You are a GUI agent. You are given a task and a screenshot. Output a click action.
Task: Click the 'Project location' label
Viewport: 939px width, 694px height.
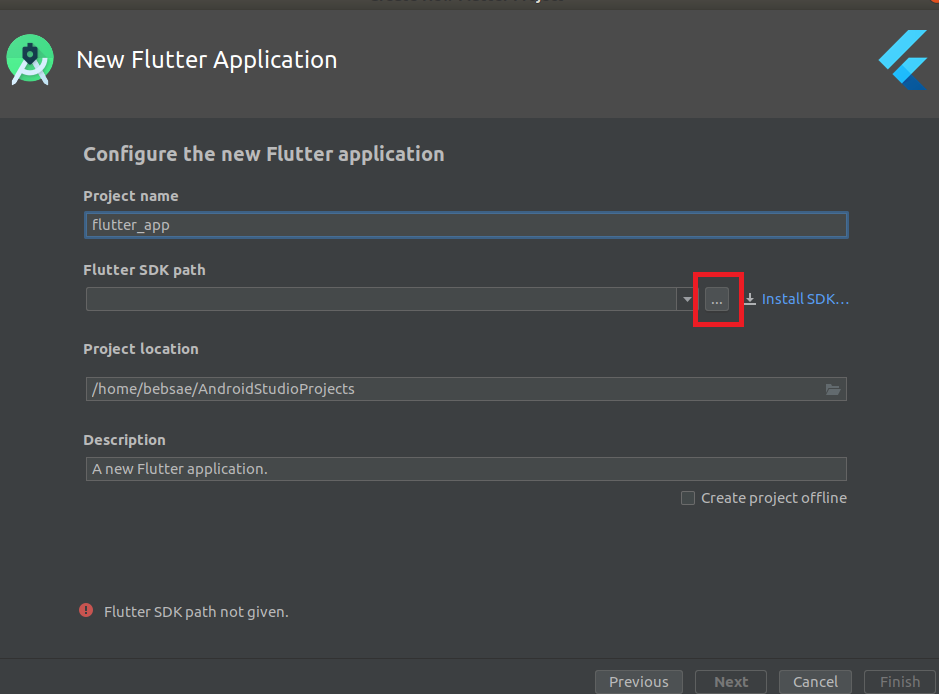[x=141, y=349]
